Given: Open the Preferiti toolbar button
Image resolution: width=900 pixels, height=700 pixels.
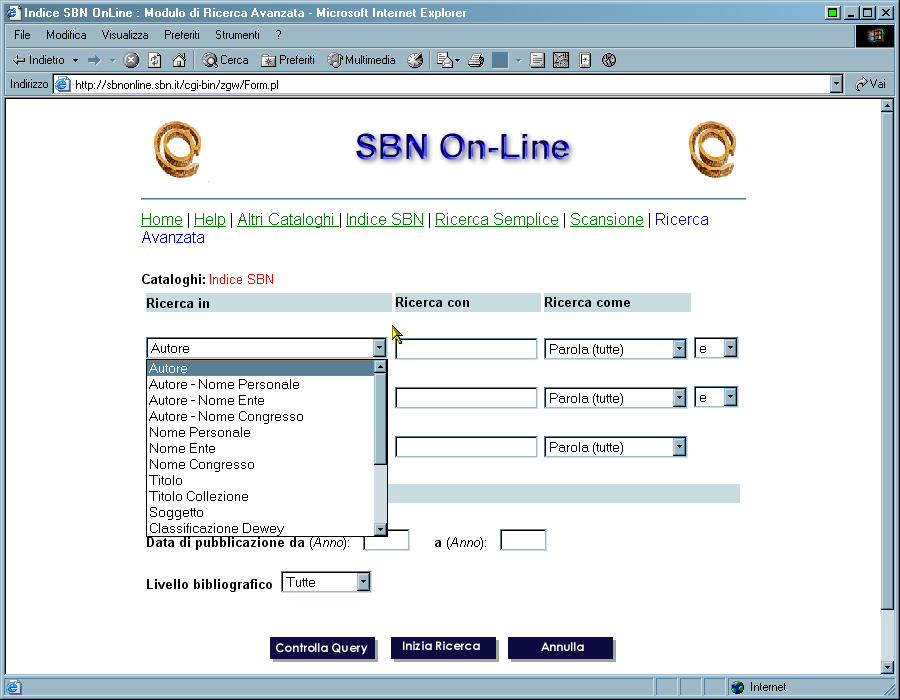Looking at the screenshot, I should (x=288, y=60).
